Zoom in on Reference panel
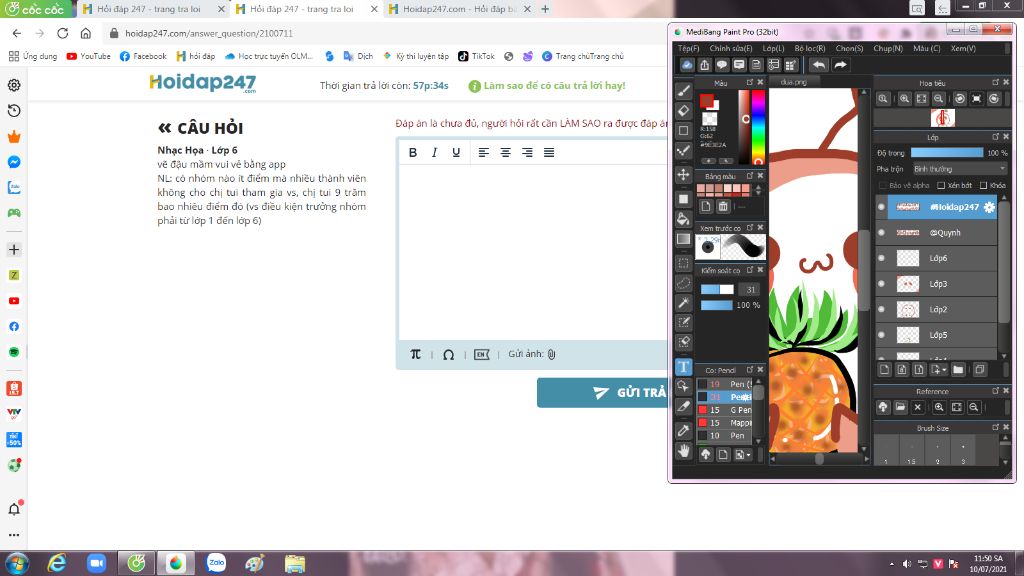 click(939, 407)
